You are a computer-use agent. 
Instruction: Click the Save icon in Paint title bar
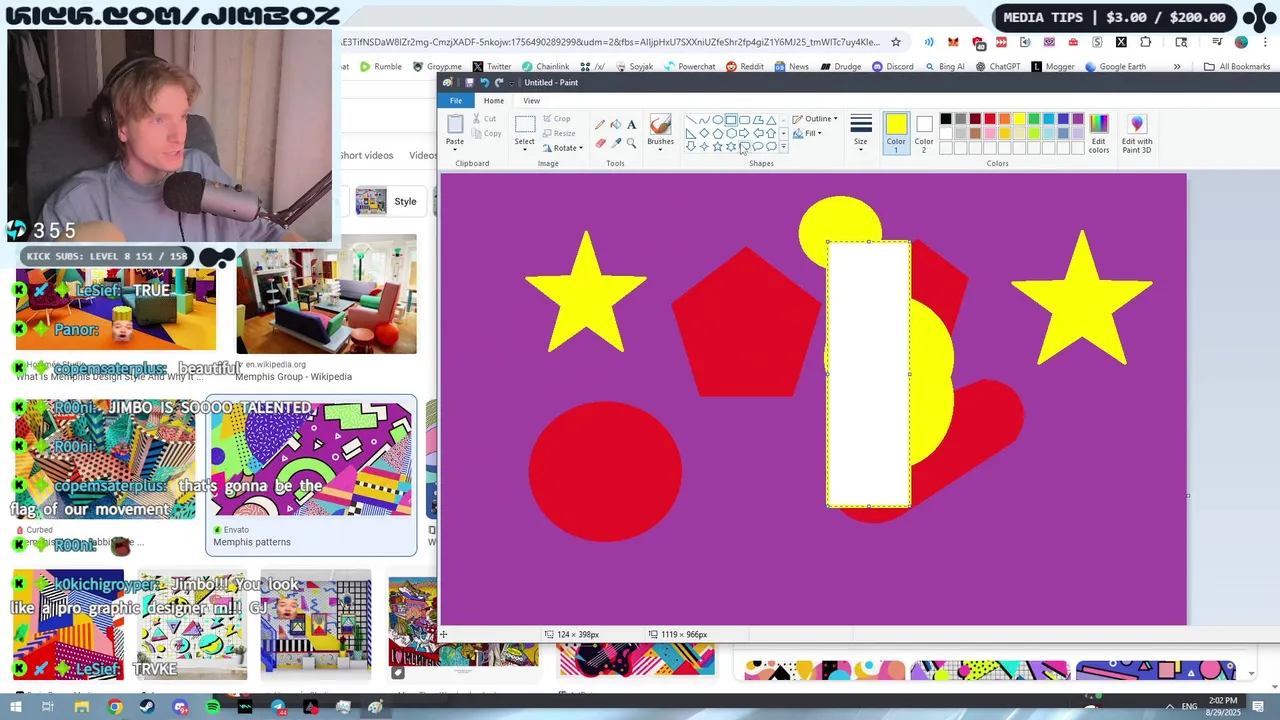(x=469, y=83)
